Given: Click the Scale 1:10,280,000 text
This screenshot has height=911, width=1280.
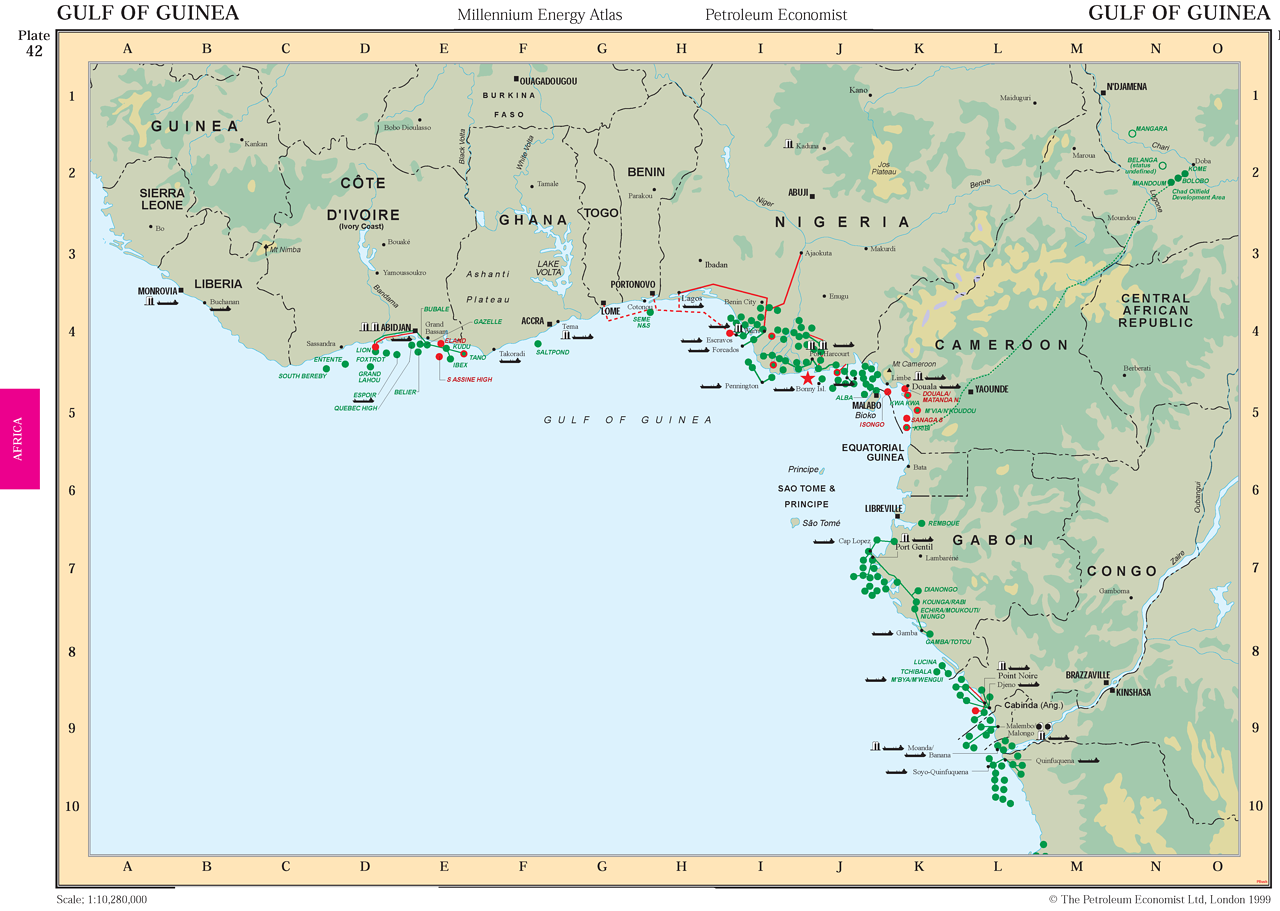Looking at the screenshot, I should pos(102,899).
